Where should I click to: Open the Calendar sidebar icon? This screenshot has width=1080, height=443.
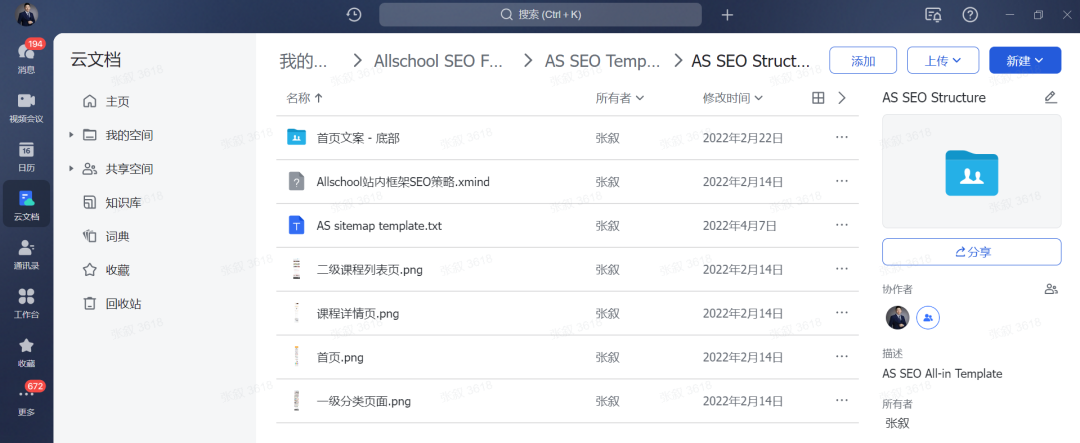[26, 155]
